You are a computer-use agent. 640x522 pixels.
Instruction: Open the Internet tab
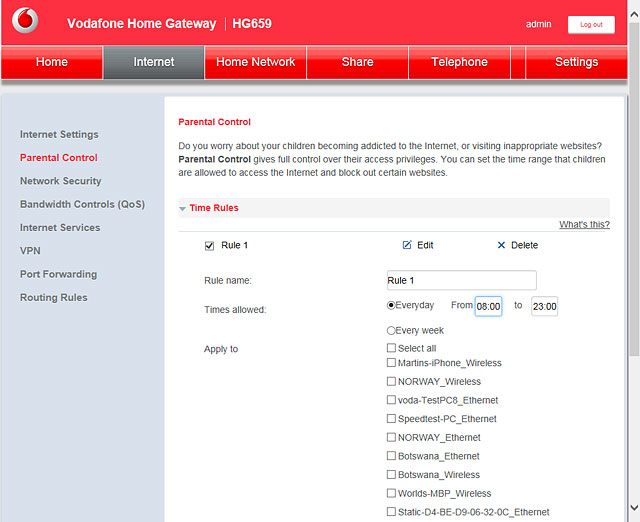pos(153,62)
